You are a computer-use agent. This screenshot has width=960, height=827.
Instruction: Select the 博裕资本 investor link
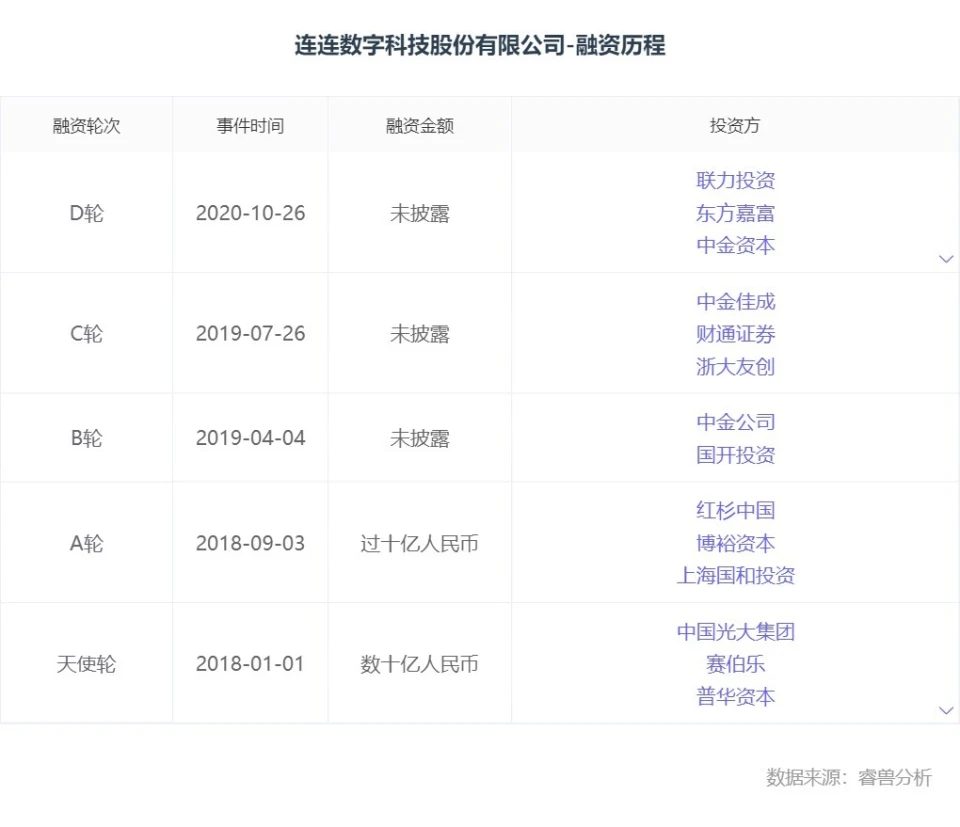pos(735,543)
